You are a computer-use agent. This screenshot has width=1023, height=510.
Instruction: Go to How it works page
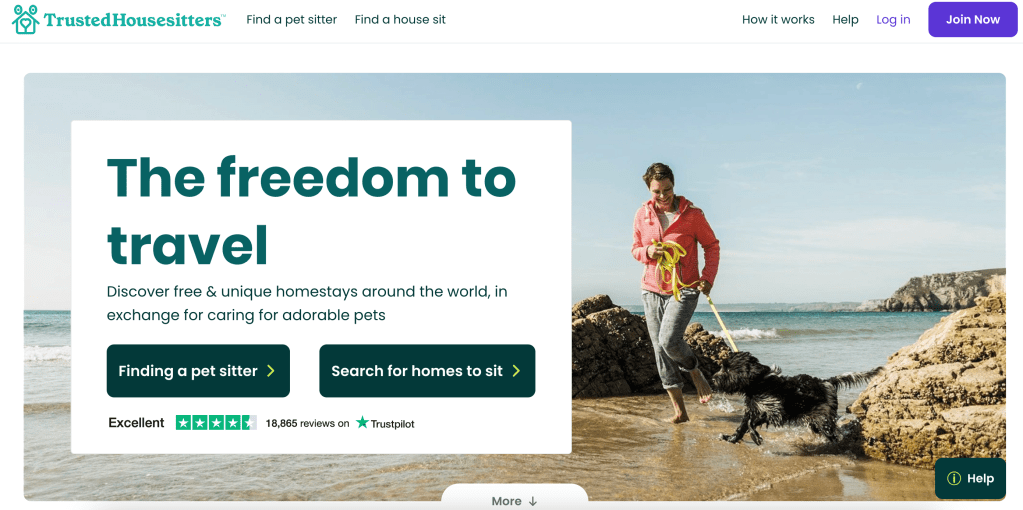point(778,20)
